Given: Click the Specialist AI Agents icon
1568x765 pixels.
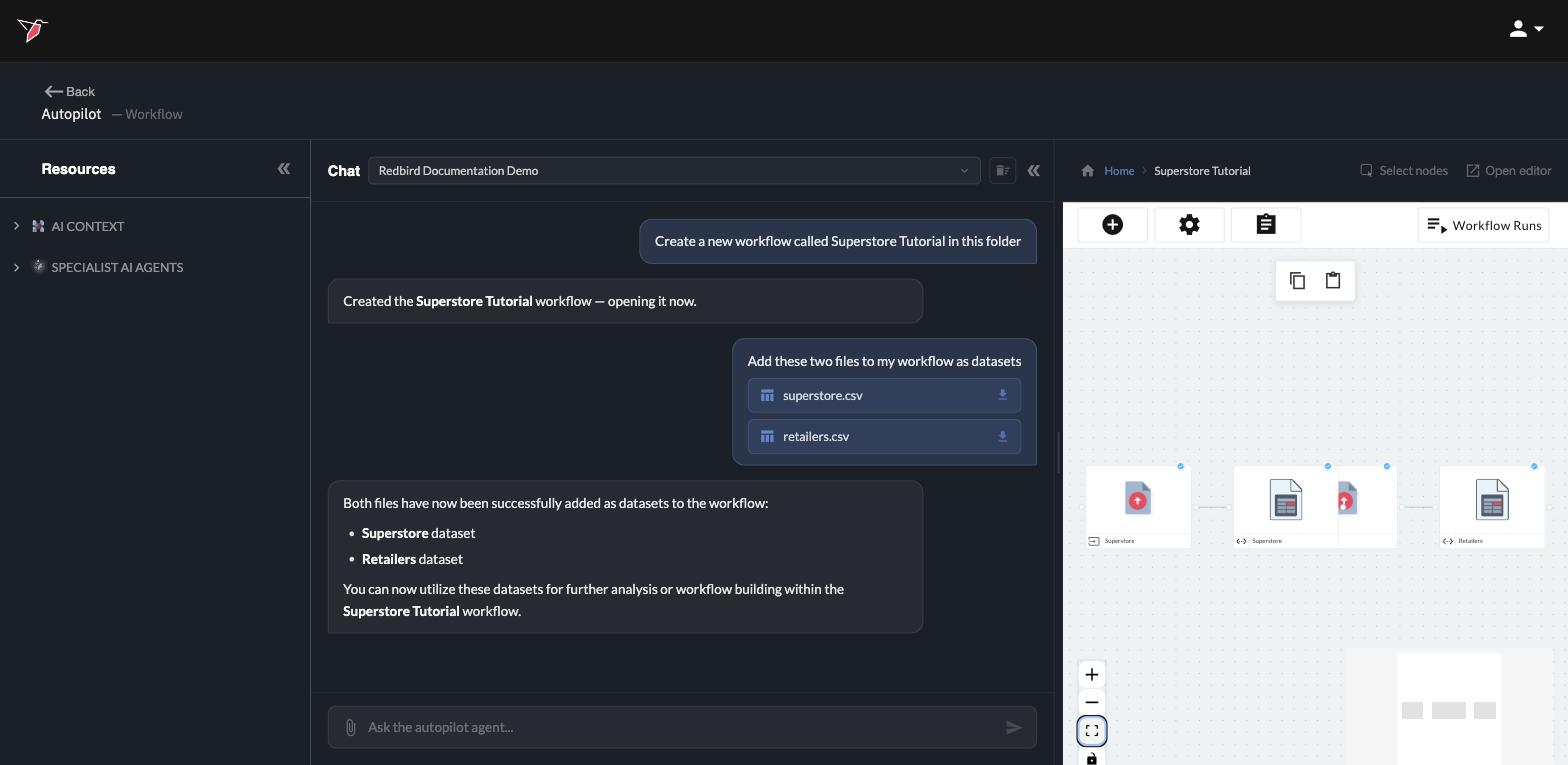Looking at the screenshot, I should [38, 267].
